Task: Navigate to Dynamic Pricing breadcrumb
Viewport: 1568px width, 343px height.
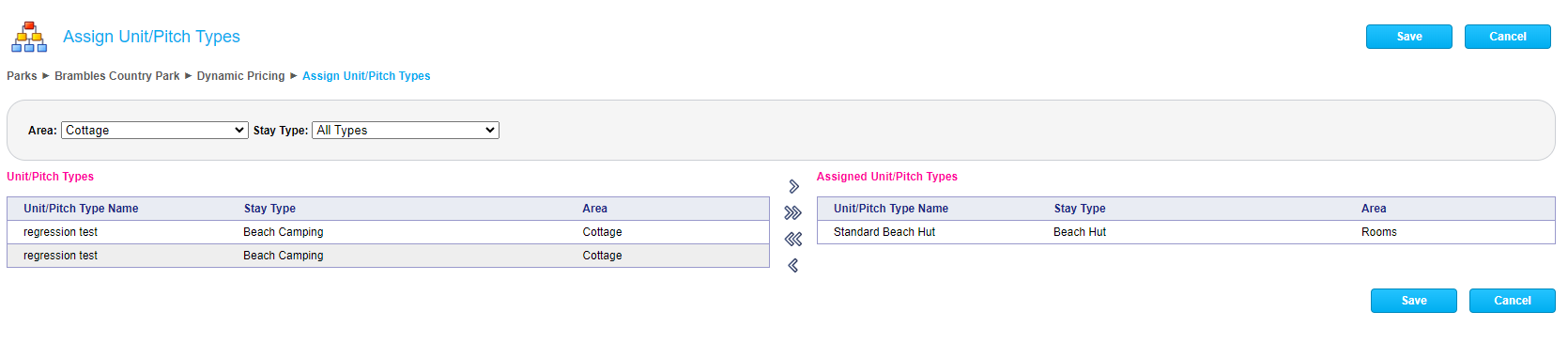Action: pyautogui.click(x=240, y=76)
